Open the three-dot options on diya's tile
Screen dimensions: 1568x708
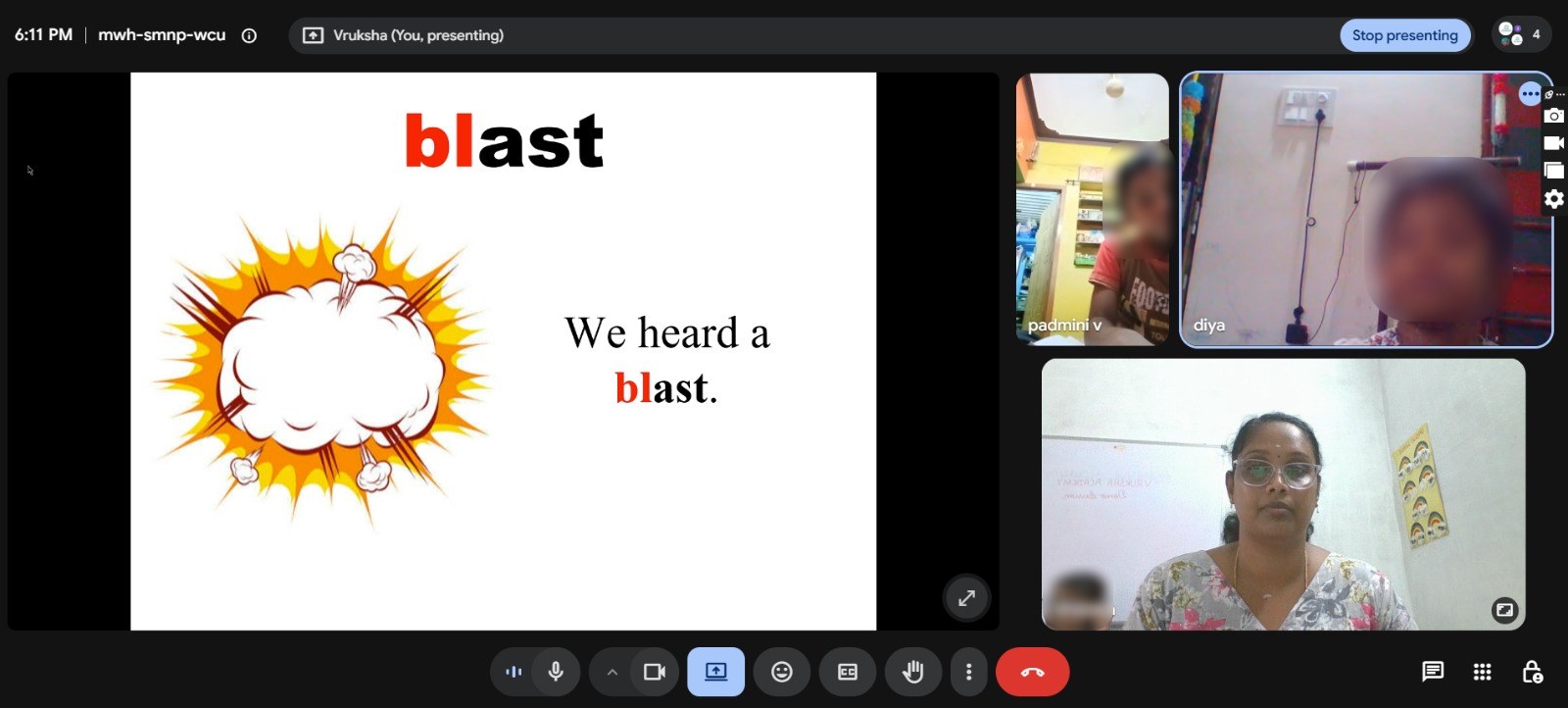[x=1530, y=94]
